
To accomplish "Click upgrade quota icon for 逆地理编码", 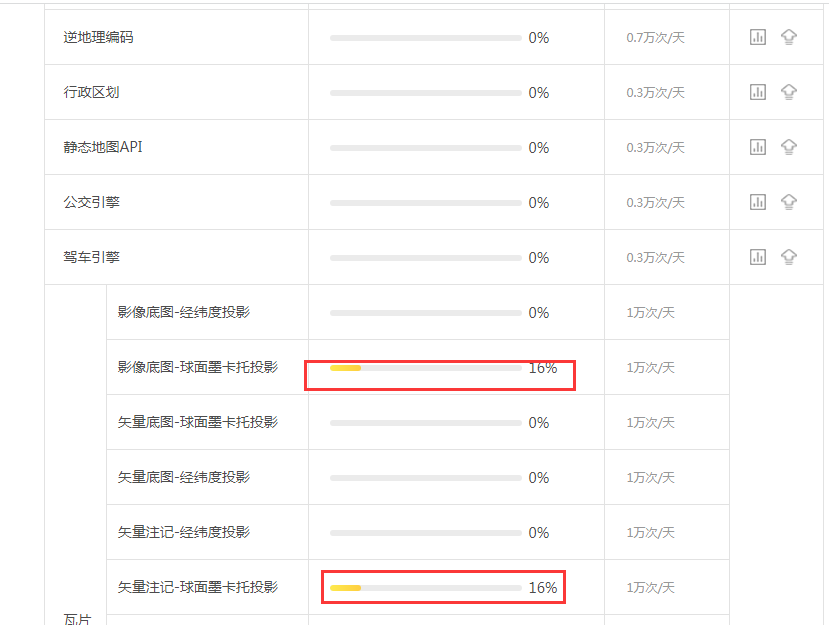I will click(789, 37).
